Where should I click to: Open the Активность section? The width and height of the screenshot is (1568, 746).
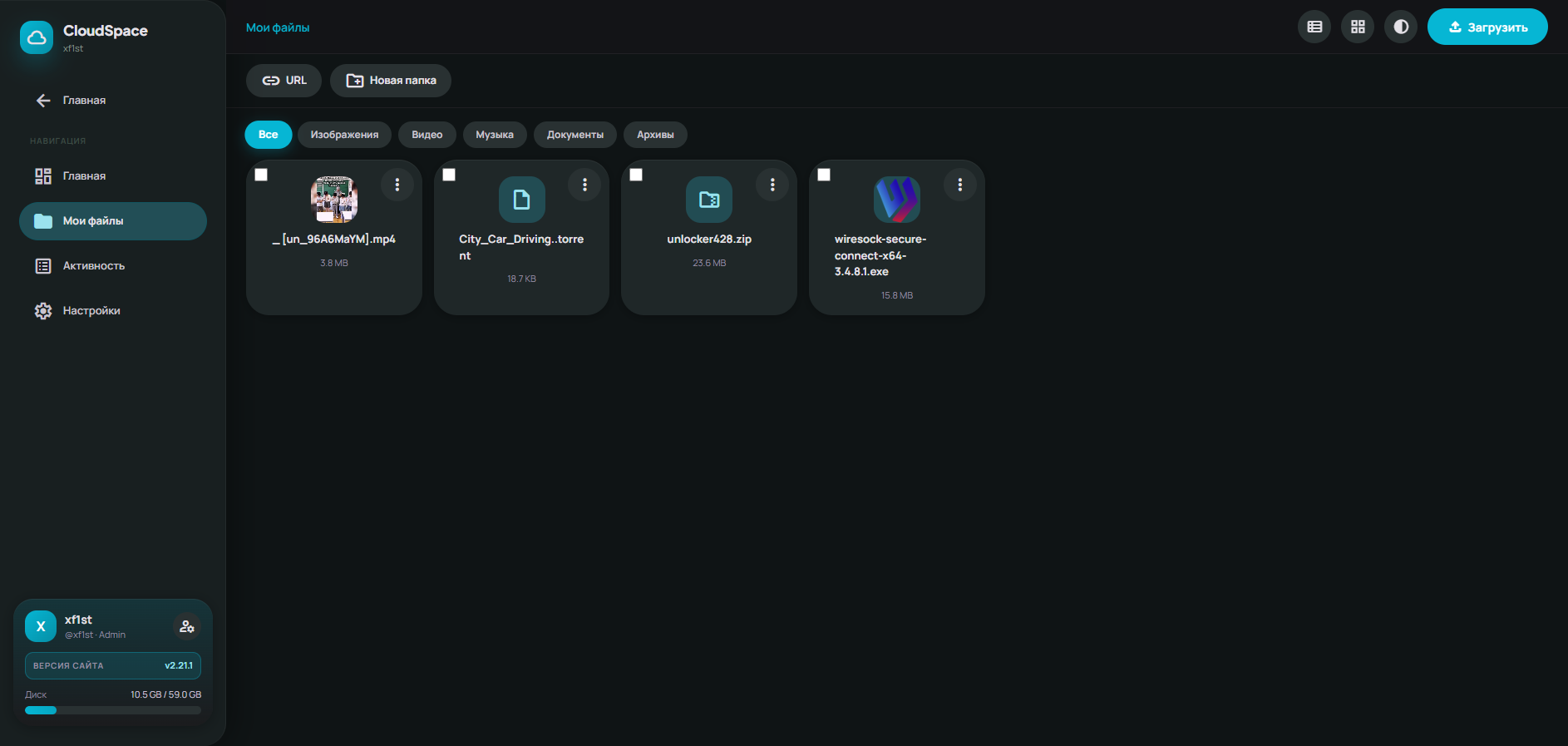pyautogui.click(x=113, y=266)
